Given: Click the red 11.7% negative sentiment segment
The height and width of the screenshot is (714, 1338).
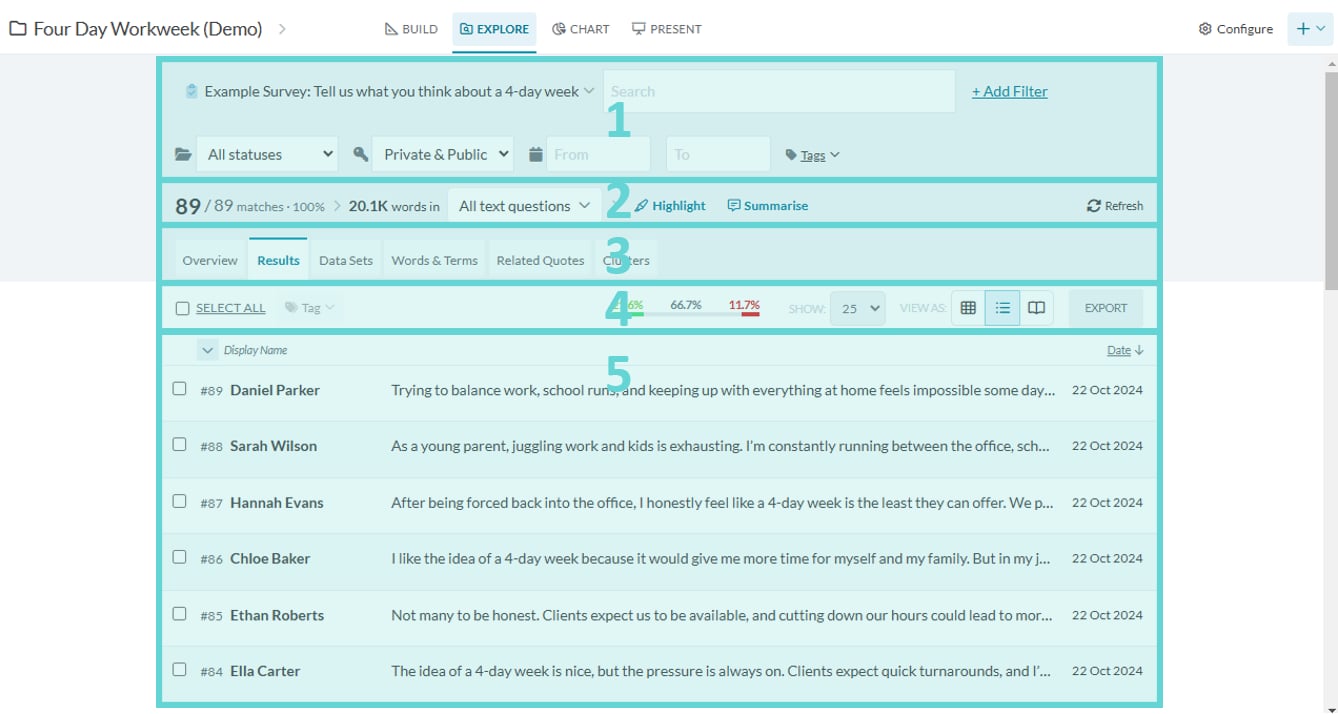Looking at the screenshot, I should 751,315.
